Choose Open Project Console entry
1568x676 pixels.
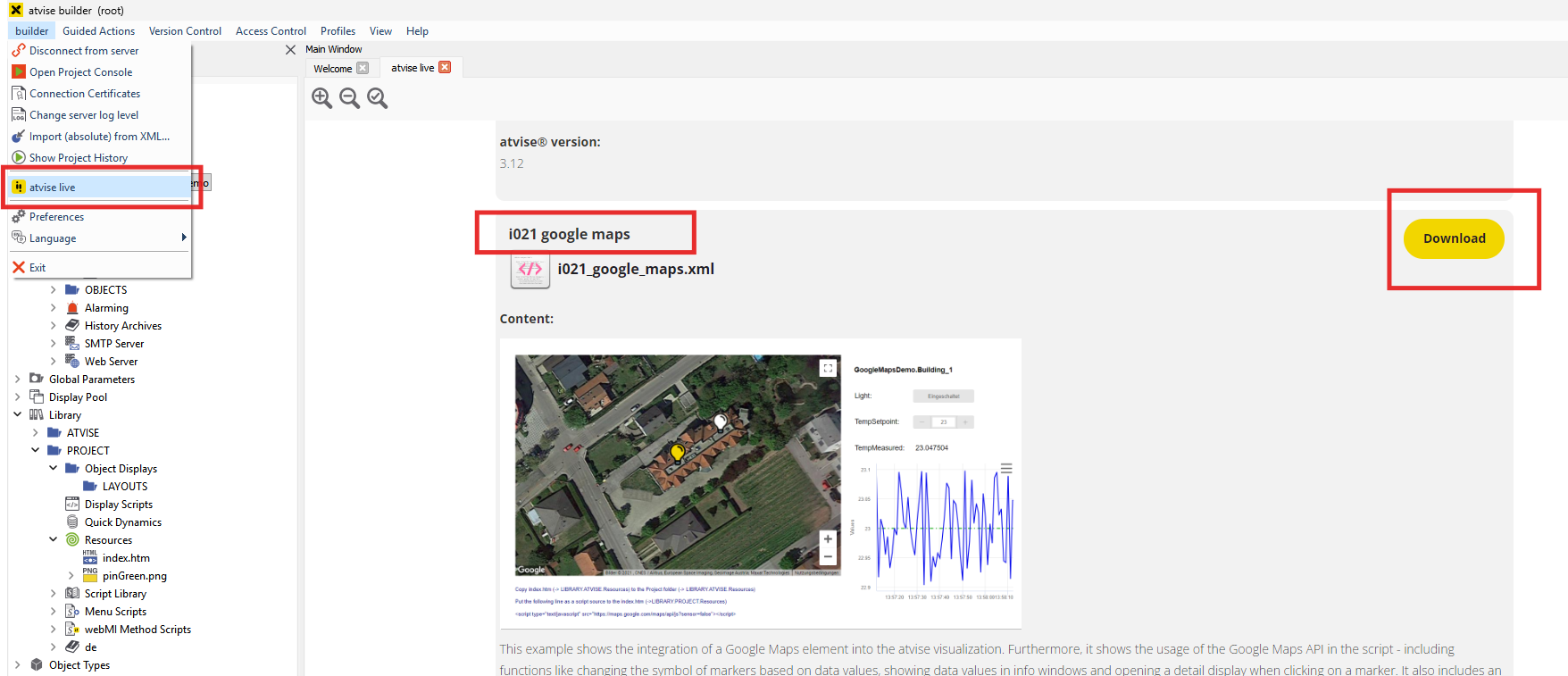[99, 72]
